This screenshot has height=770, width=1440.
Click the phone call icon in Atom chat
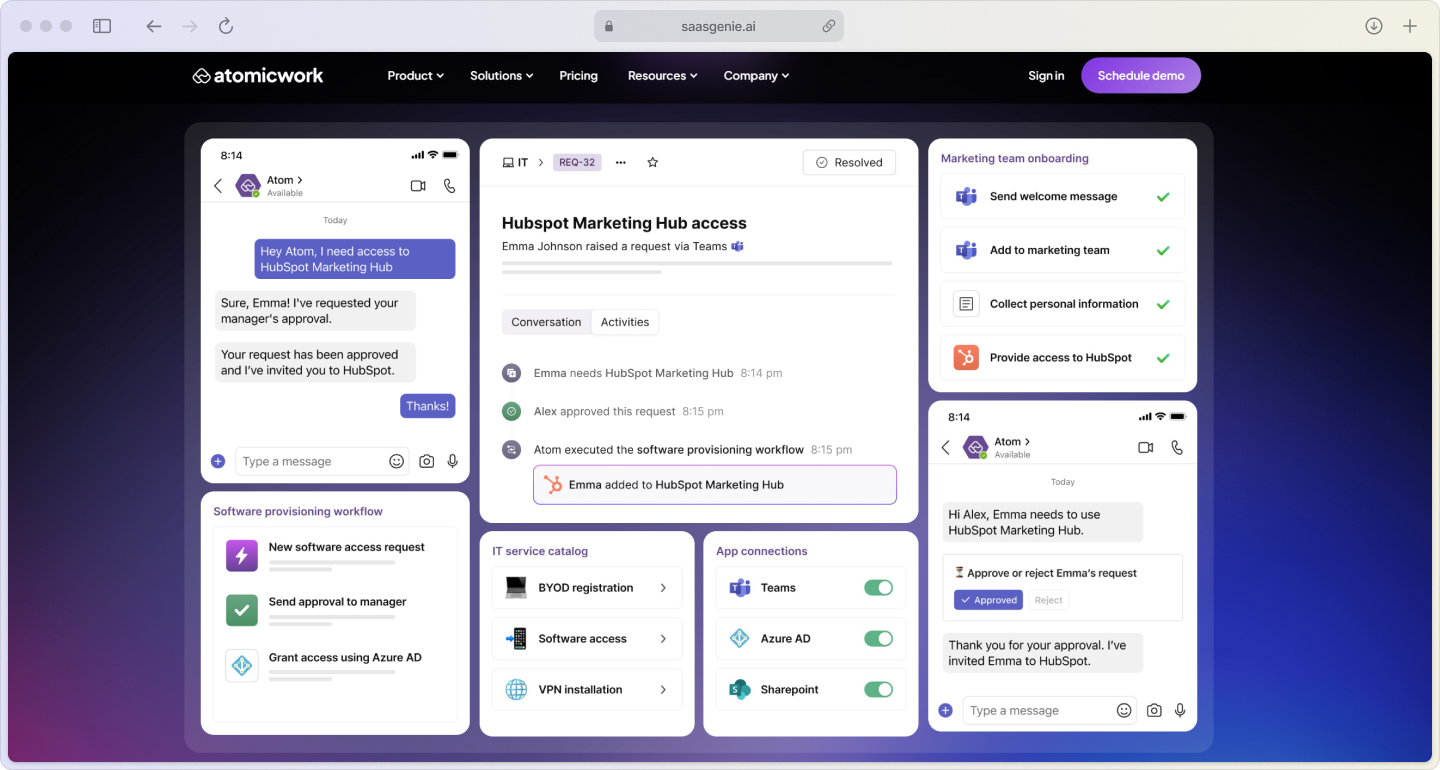pyautogui.click(x=449, y=186)
